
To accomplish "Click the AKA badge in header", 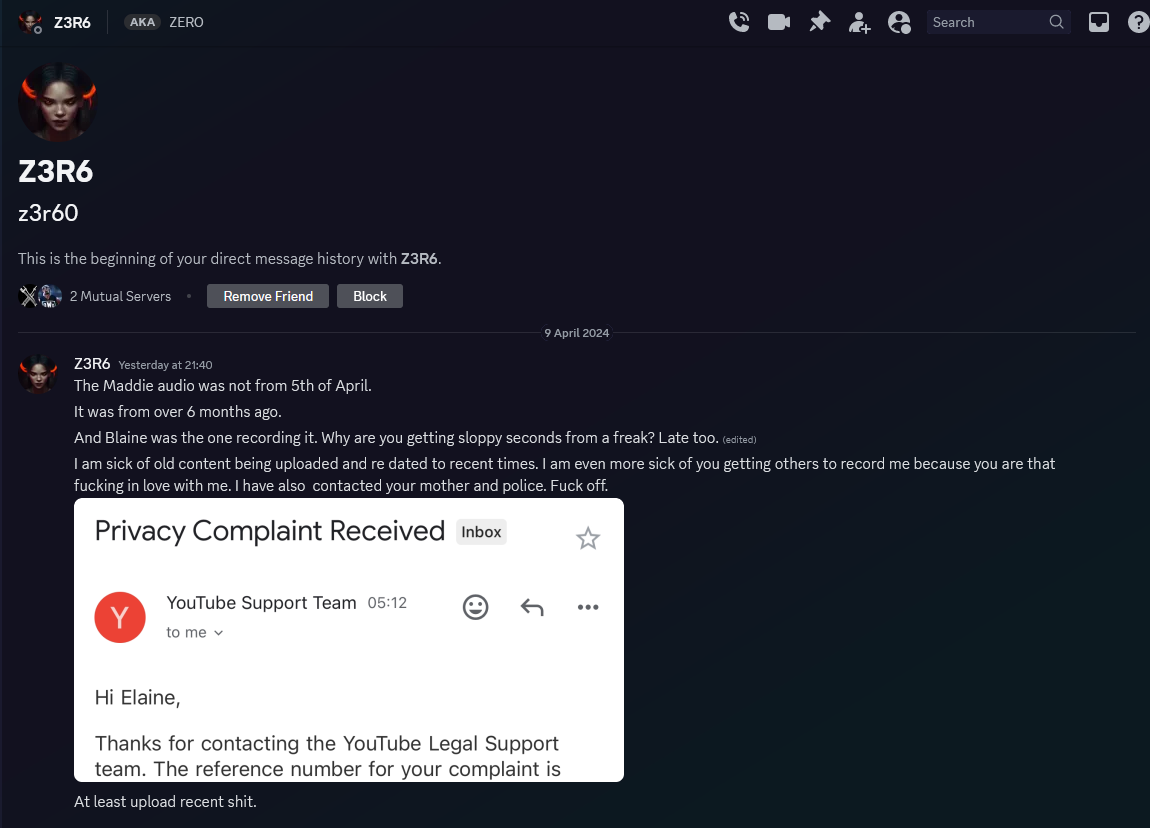I will 142,22.
